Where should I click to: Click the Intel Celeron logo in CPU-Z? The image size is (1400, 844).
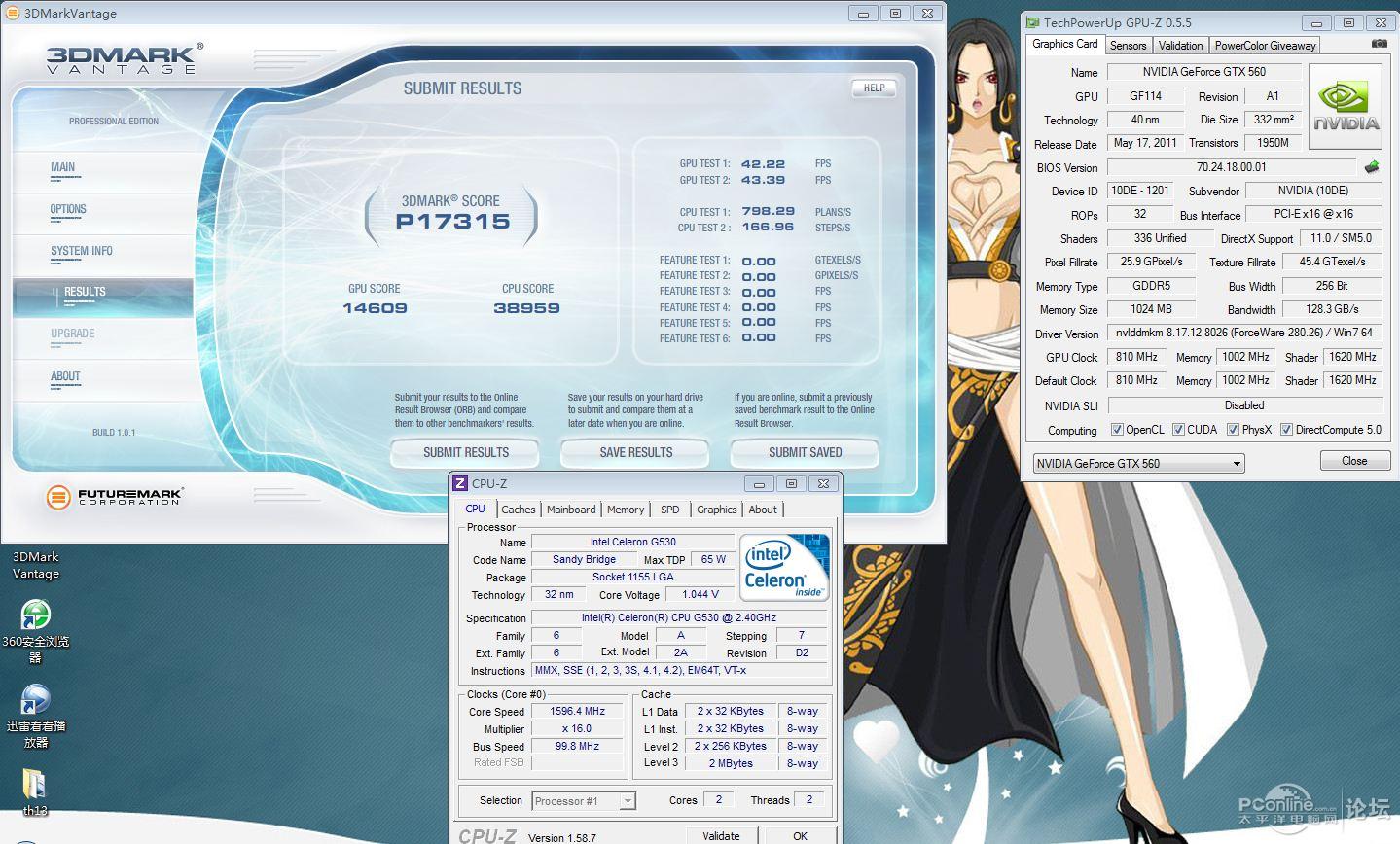click(784, 567)
